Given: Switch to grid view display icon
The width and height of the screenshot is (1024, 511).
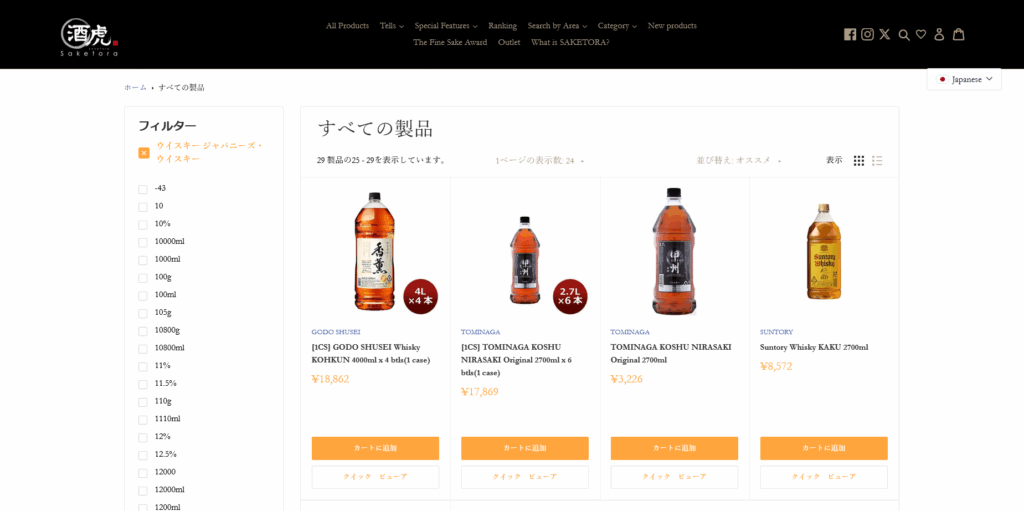Looking at the screenshot, I should point(859,161).
